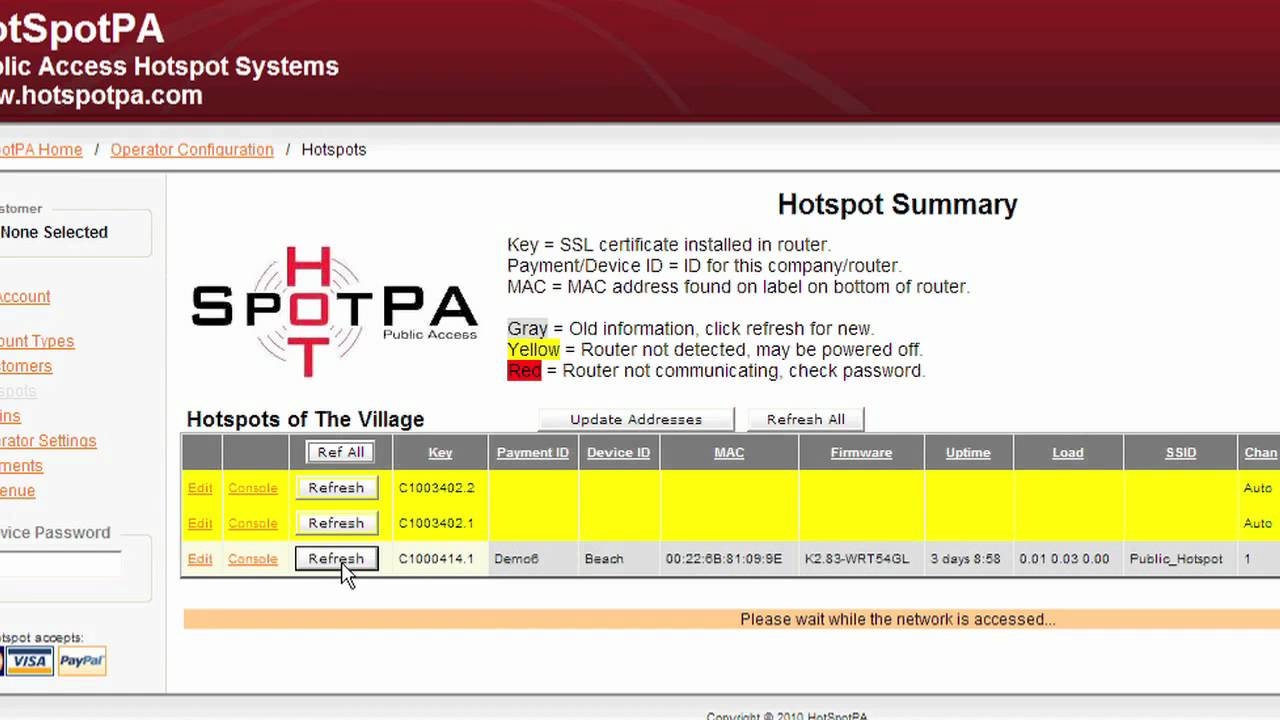Open the Account sidebar link
The width and height of the screenshot is (1280, 720).
[25, 296]
